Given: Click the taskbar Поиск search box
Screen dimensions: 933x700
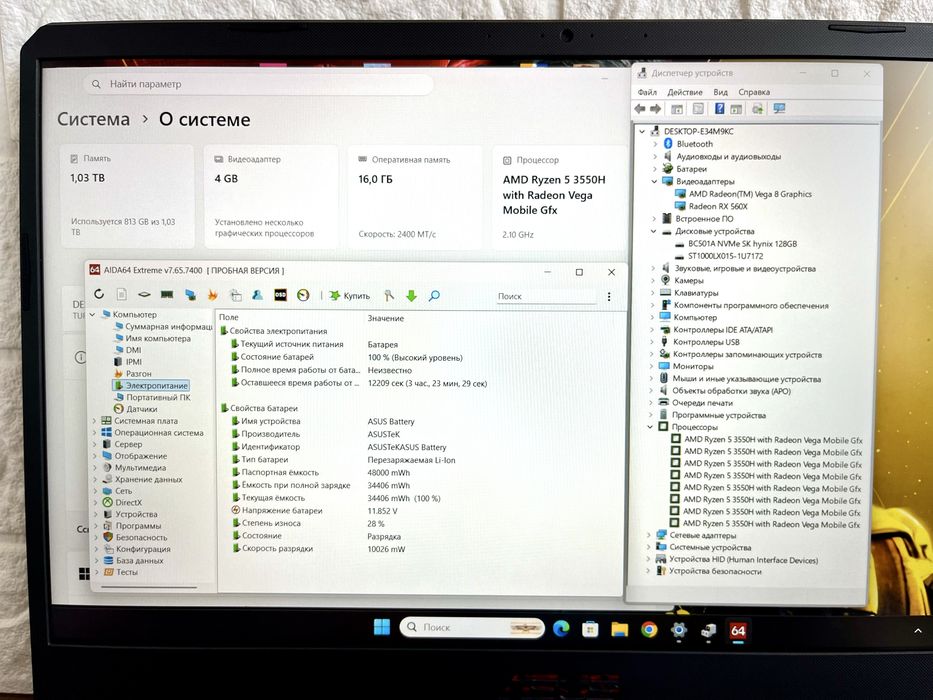Looking at the screenshot, I should (472, 627).
